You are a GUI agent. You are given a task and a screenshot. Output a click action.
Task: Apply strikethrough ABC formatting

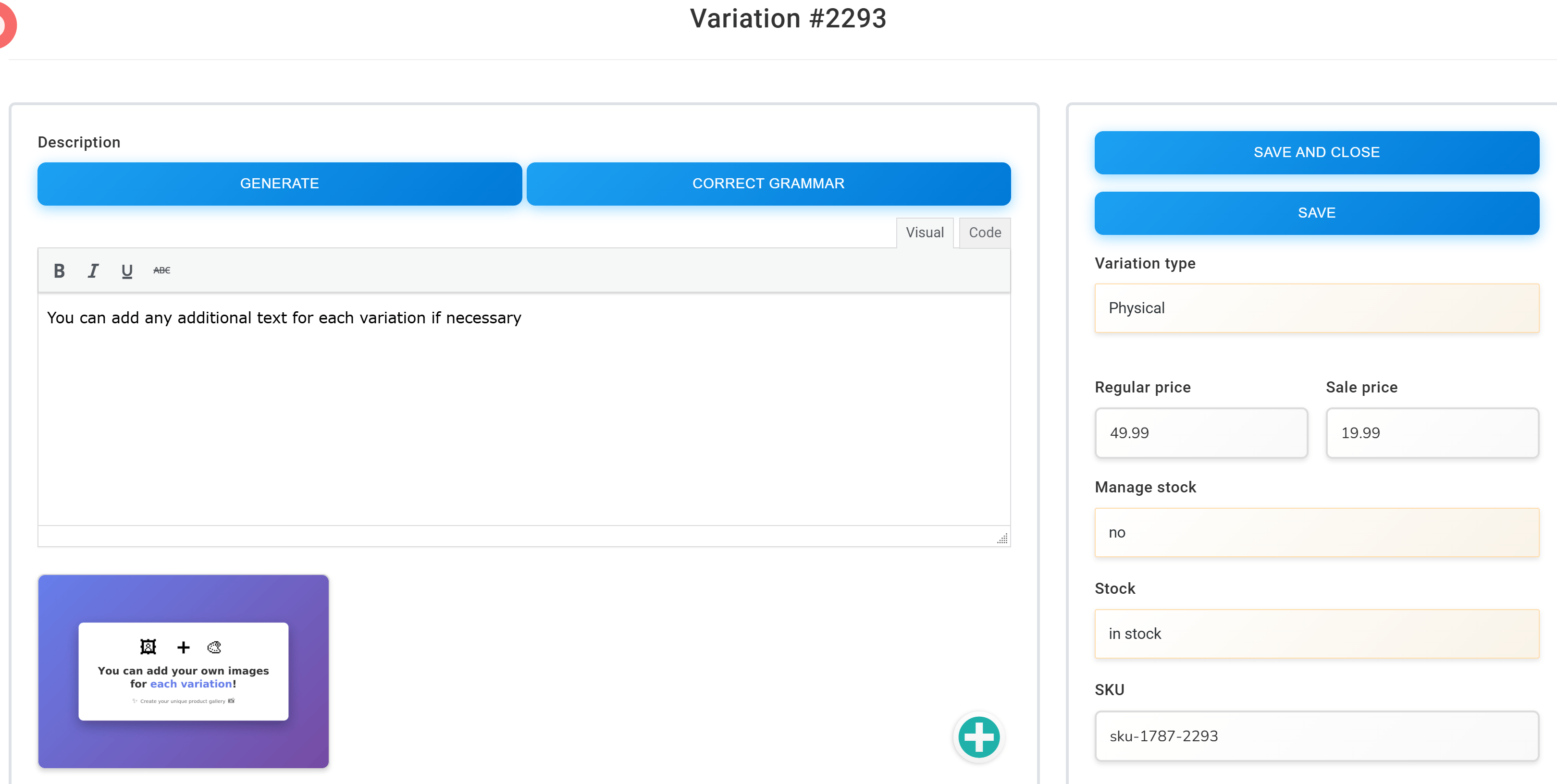(x=161, y=270)
